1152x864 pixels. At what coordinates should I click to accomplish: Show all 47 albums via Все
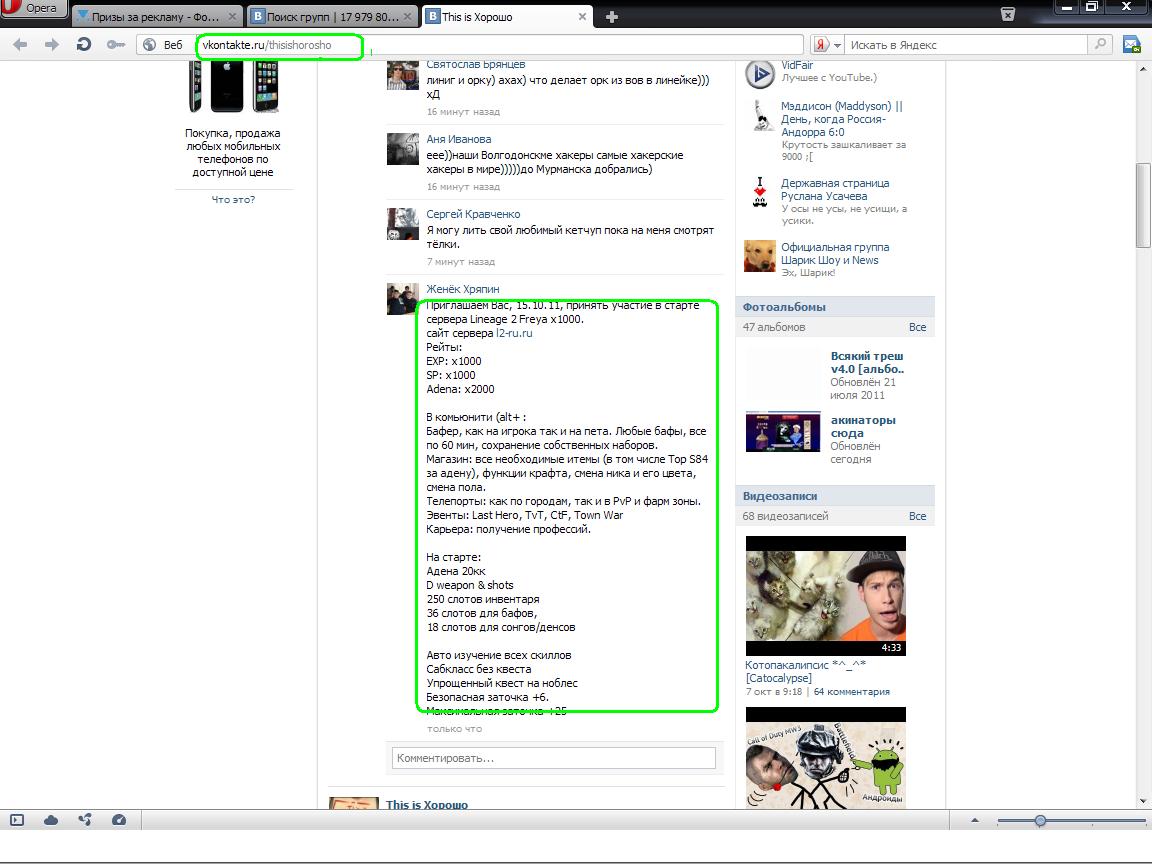click(918, 327)
